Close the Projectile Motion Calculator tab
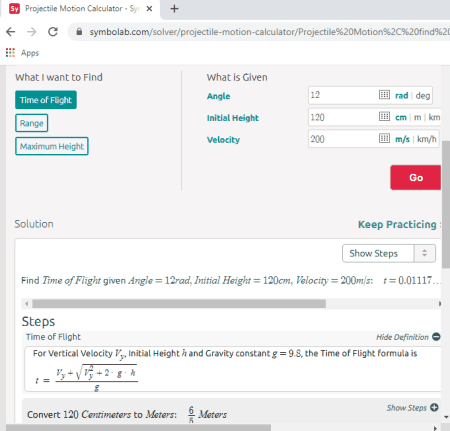The image size is (450, 431). click(149, 9)
